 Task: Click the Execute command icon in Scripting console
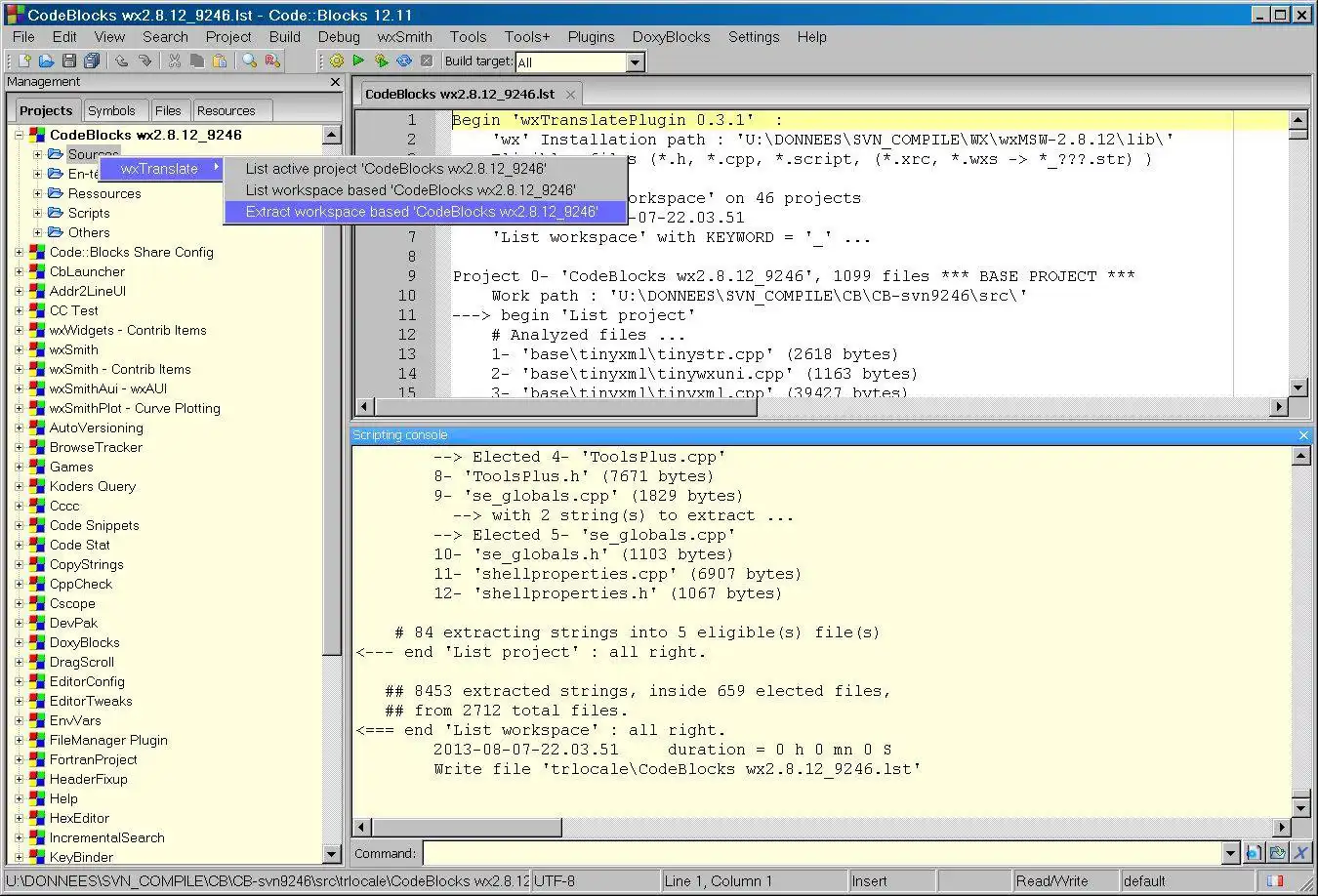[1255, 853]
